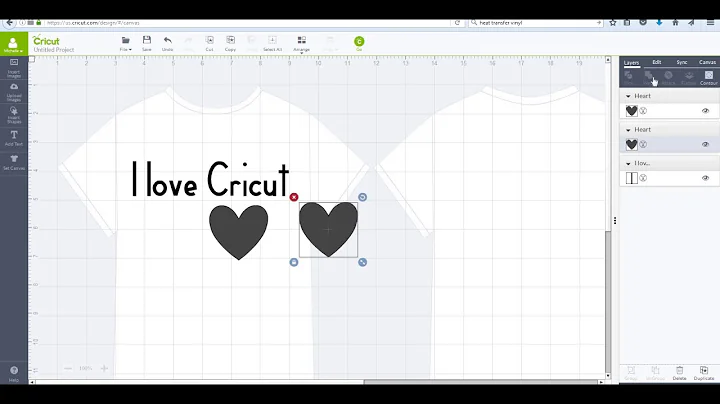Zoom in with the plus button
This screenshot has height=404, width=720.
point(104,368)
